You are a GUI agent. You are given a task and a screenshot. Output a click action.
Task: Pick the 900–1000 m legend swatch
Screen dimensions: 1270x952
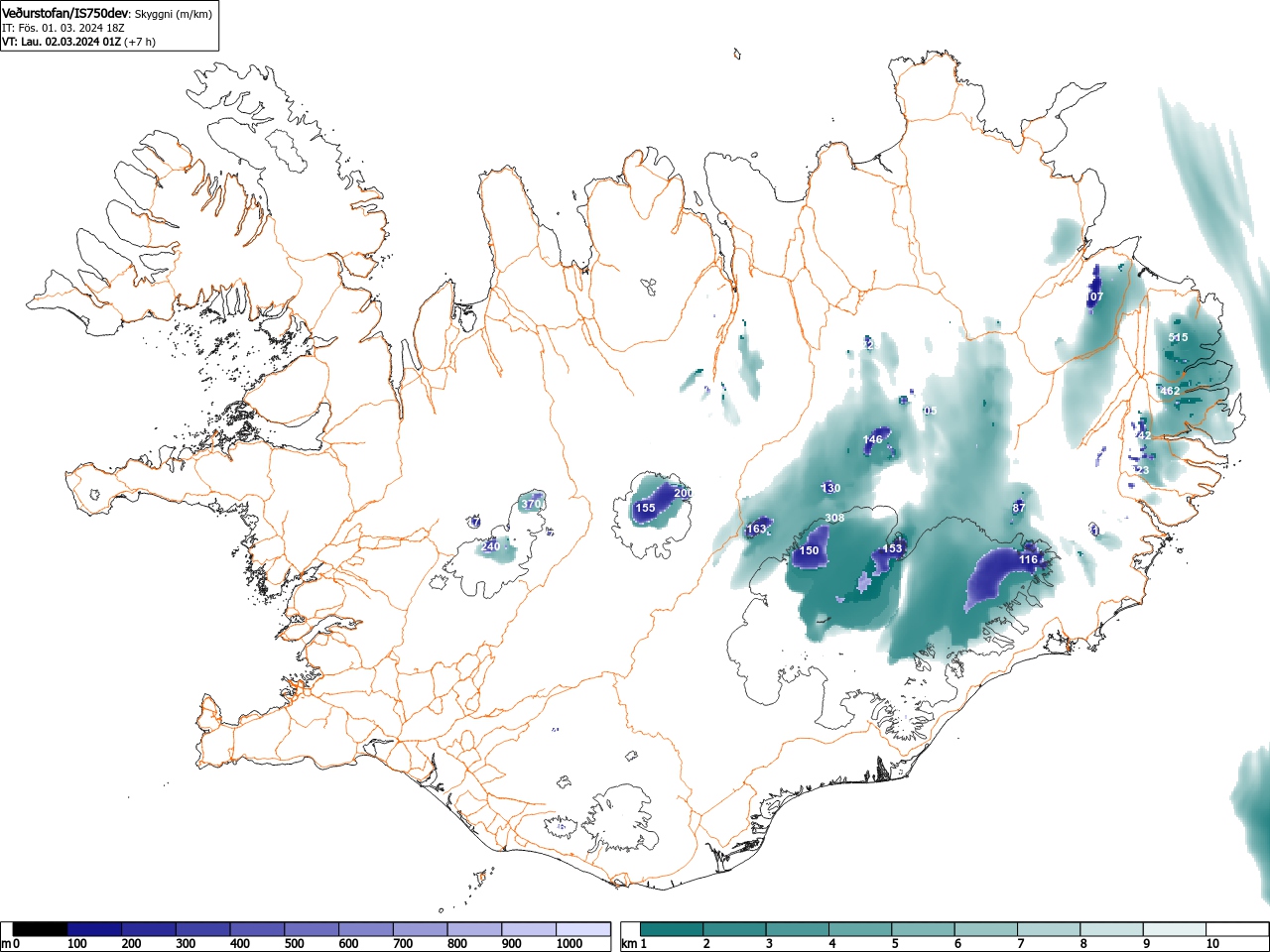click(x=529, y=929)
